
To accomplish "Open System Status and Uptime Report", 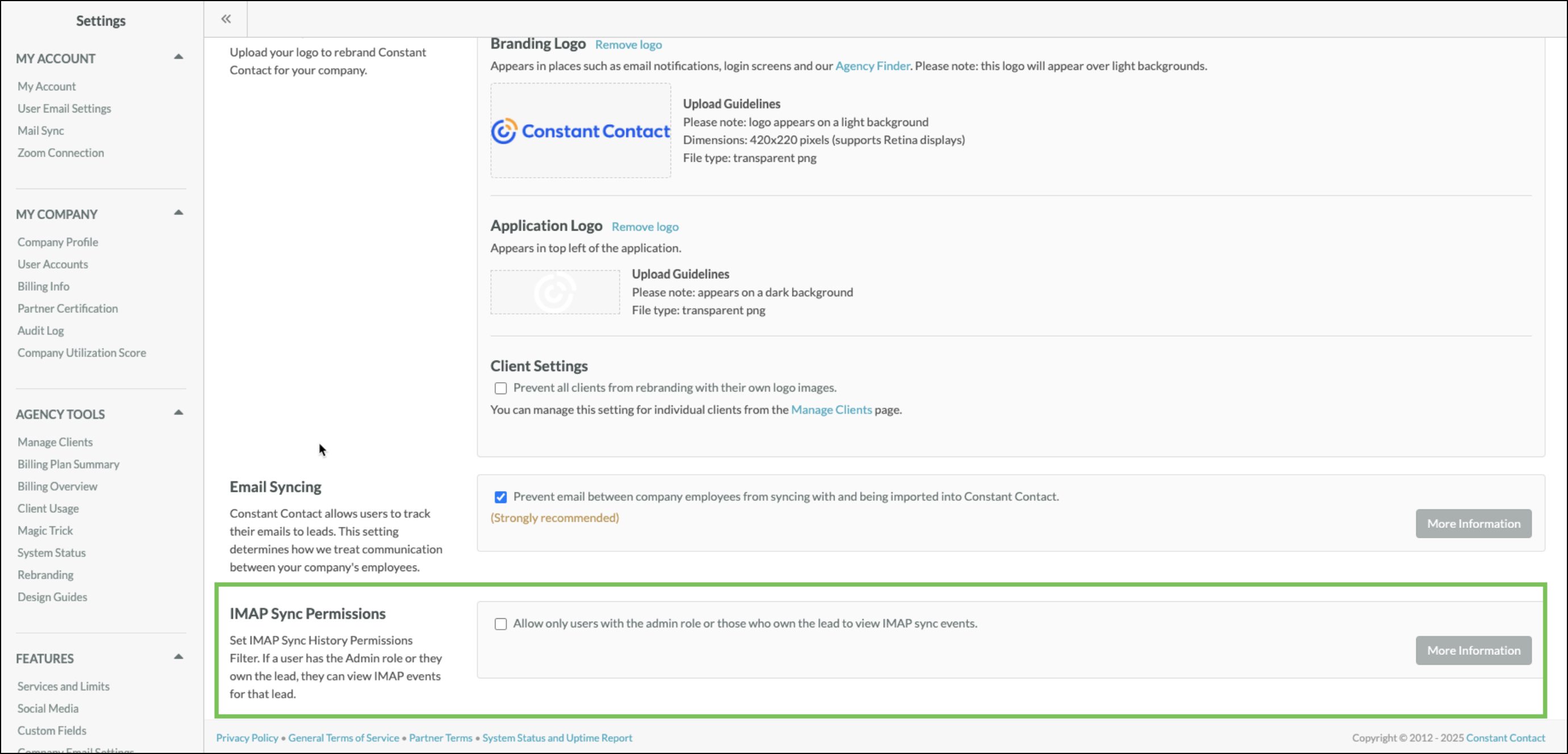I will (557, 738).
